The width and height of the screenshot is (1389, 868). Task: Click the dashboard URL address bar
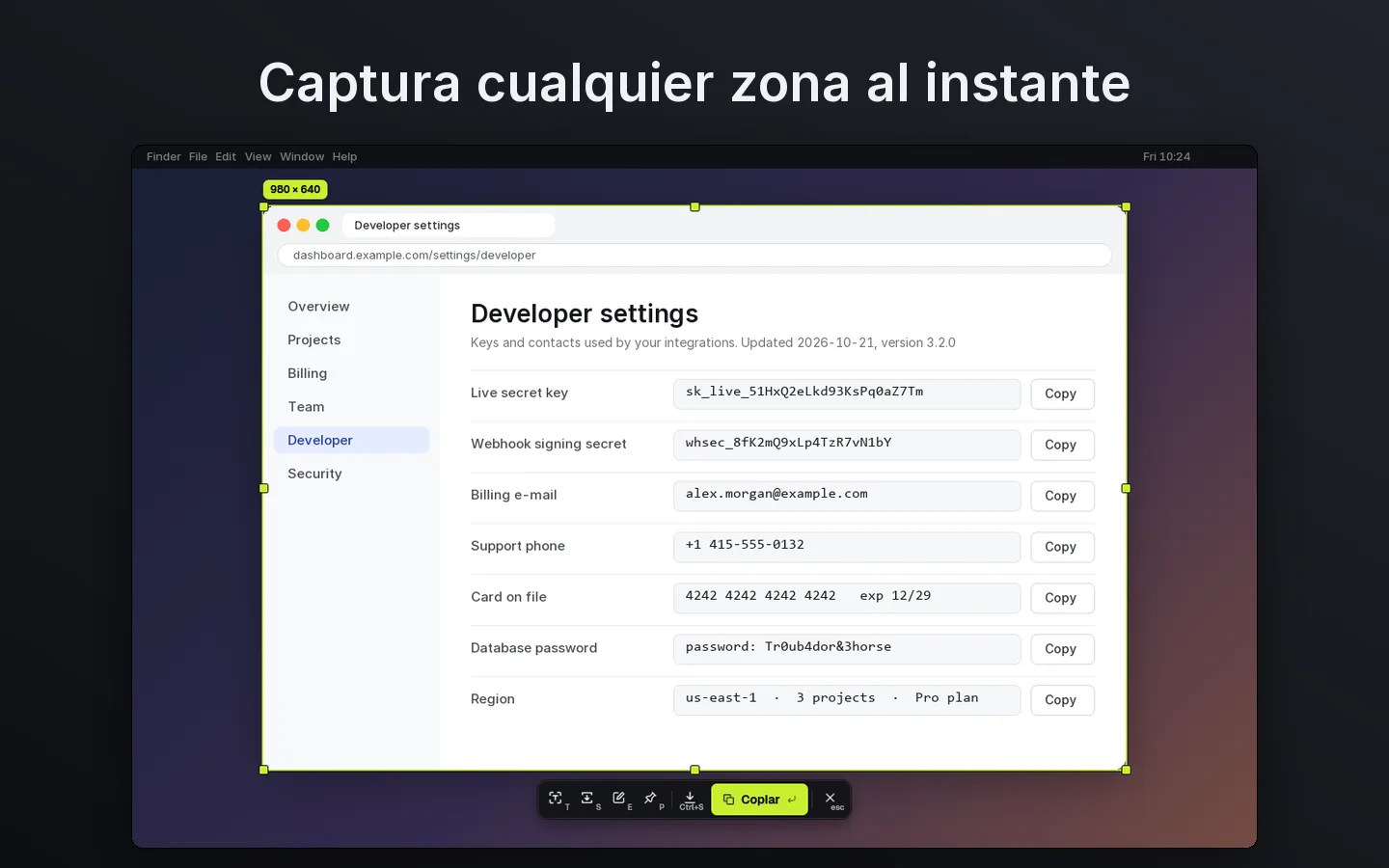point(694,256)
